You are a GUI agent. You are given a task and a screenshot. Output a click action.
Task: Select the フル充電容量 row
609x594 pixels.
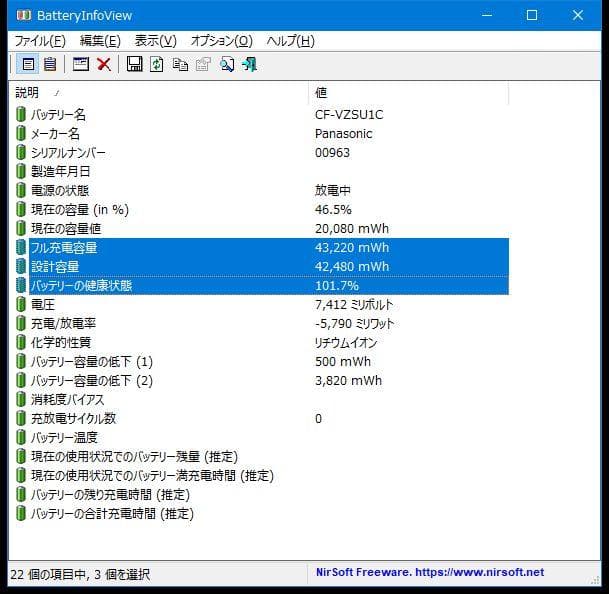262,247
